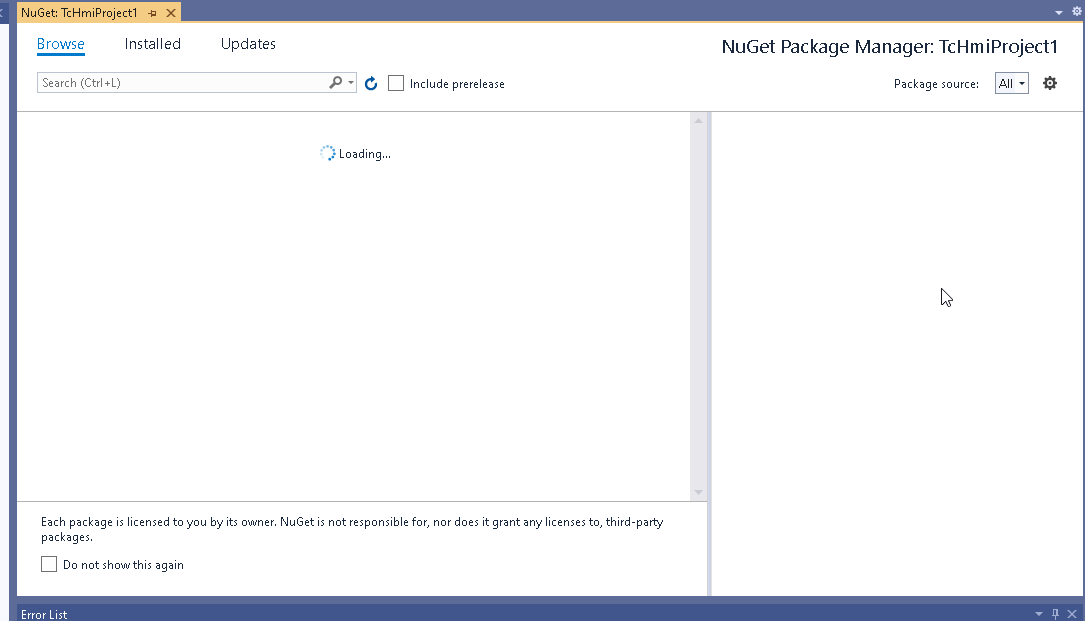The image size is (1085, 621).
Task: Enable Include prerelease checkbox
Action: [396, 83]
